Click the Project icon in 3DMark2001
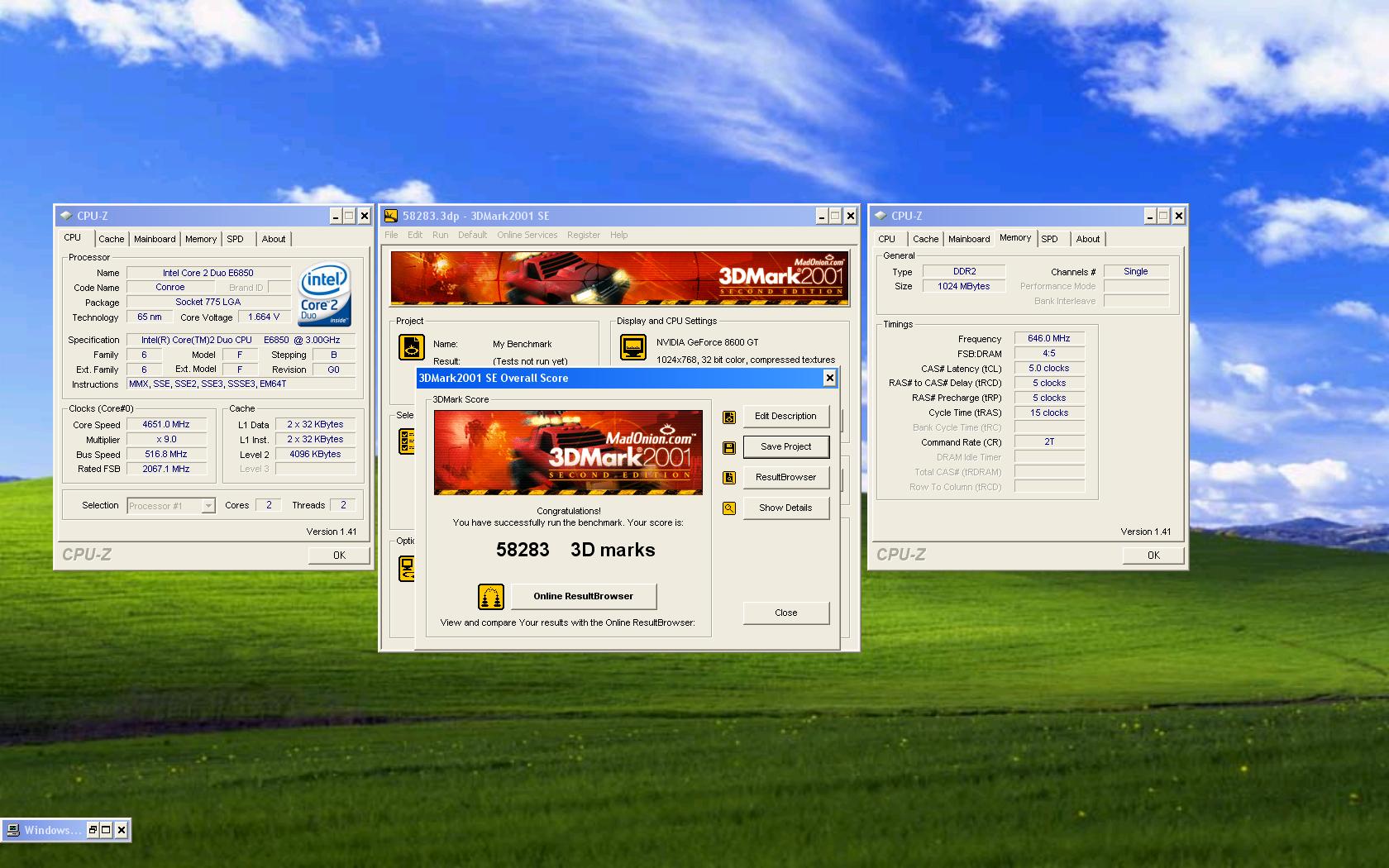Screen dimensions: 1389x868 pyautogui.click(x=412, y=347)
